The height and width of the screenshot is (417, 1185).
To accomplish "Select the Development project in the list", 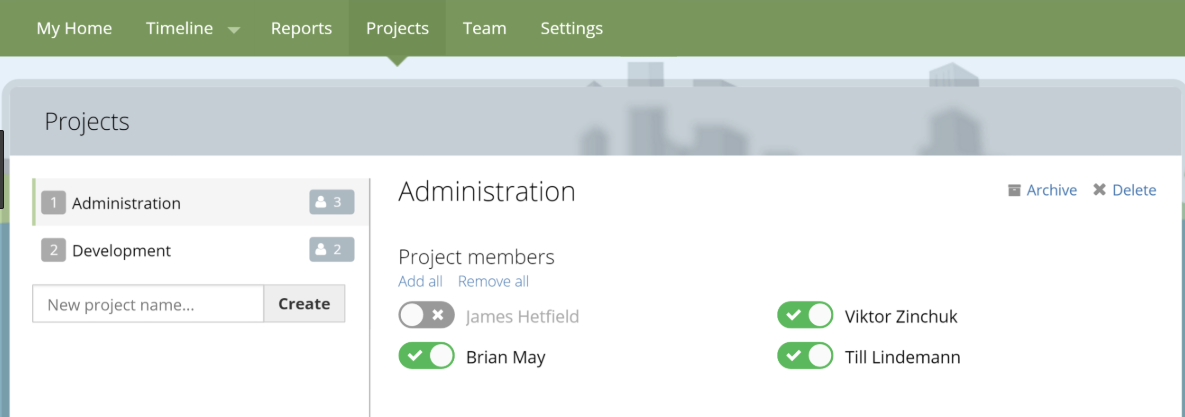I will pyautogui.click(x=200, y=250).
